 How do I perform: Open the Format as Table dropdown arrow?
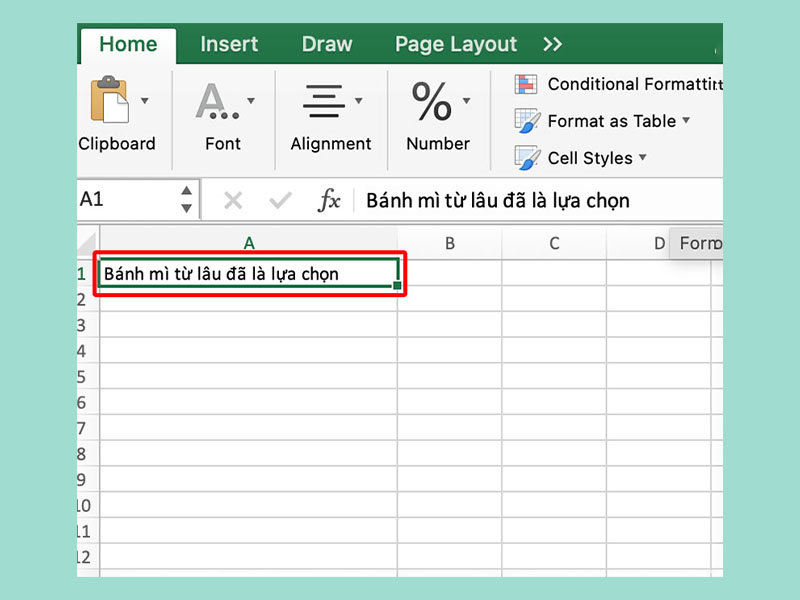coord(686,121)
